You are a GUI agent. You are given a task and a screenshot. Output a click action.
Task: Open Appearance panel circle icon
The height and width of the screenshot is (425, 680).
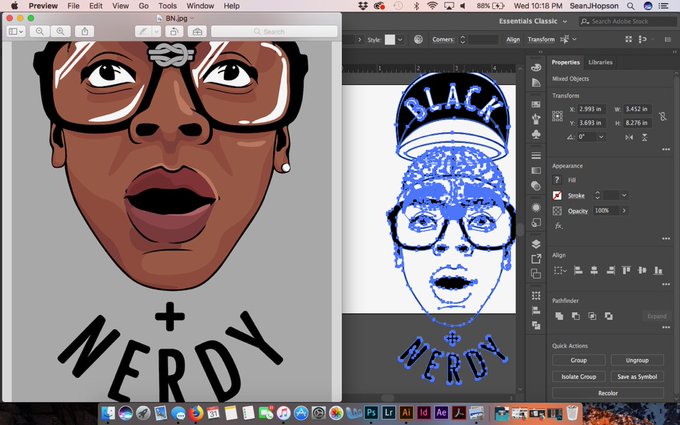536,207
